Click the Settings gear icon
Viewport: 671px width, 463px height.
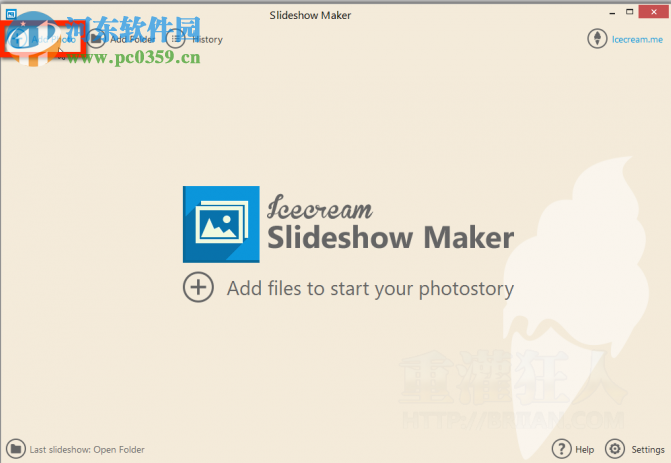tap(615, 449)
